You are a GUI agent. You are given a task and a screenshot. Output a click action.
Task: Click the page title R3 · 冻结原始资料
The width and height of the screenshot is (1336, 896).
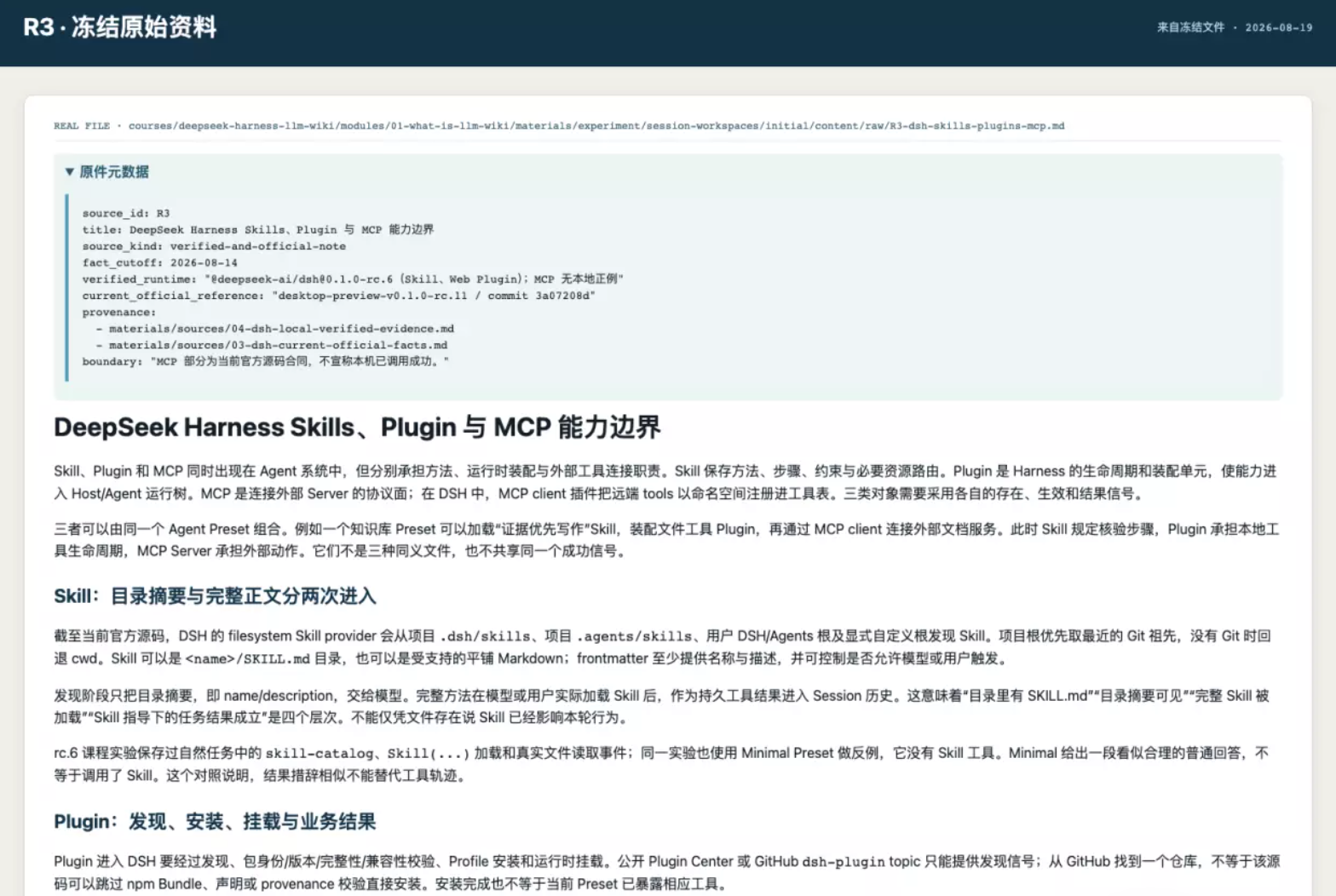(x=120, y=27)
